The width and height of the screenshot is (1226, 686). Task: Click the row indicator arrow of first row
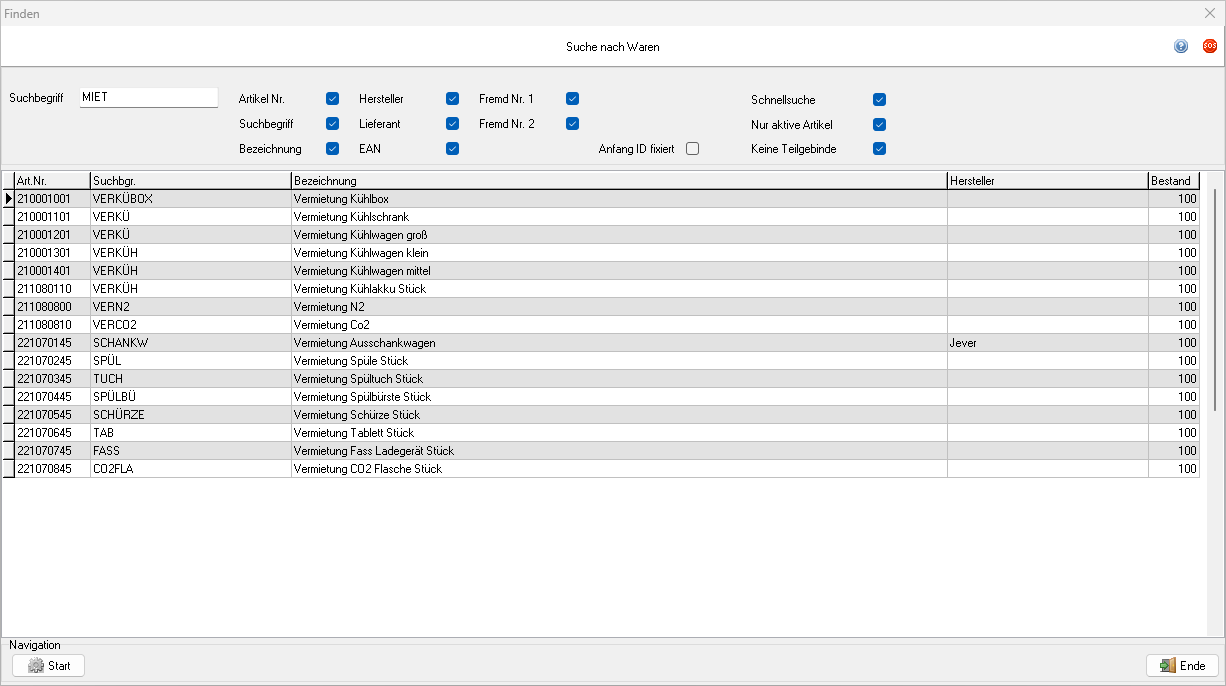coord(8,199)
